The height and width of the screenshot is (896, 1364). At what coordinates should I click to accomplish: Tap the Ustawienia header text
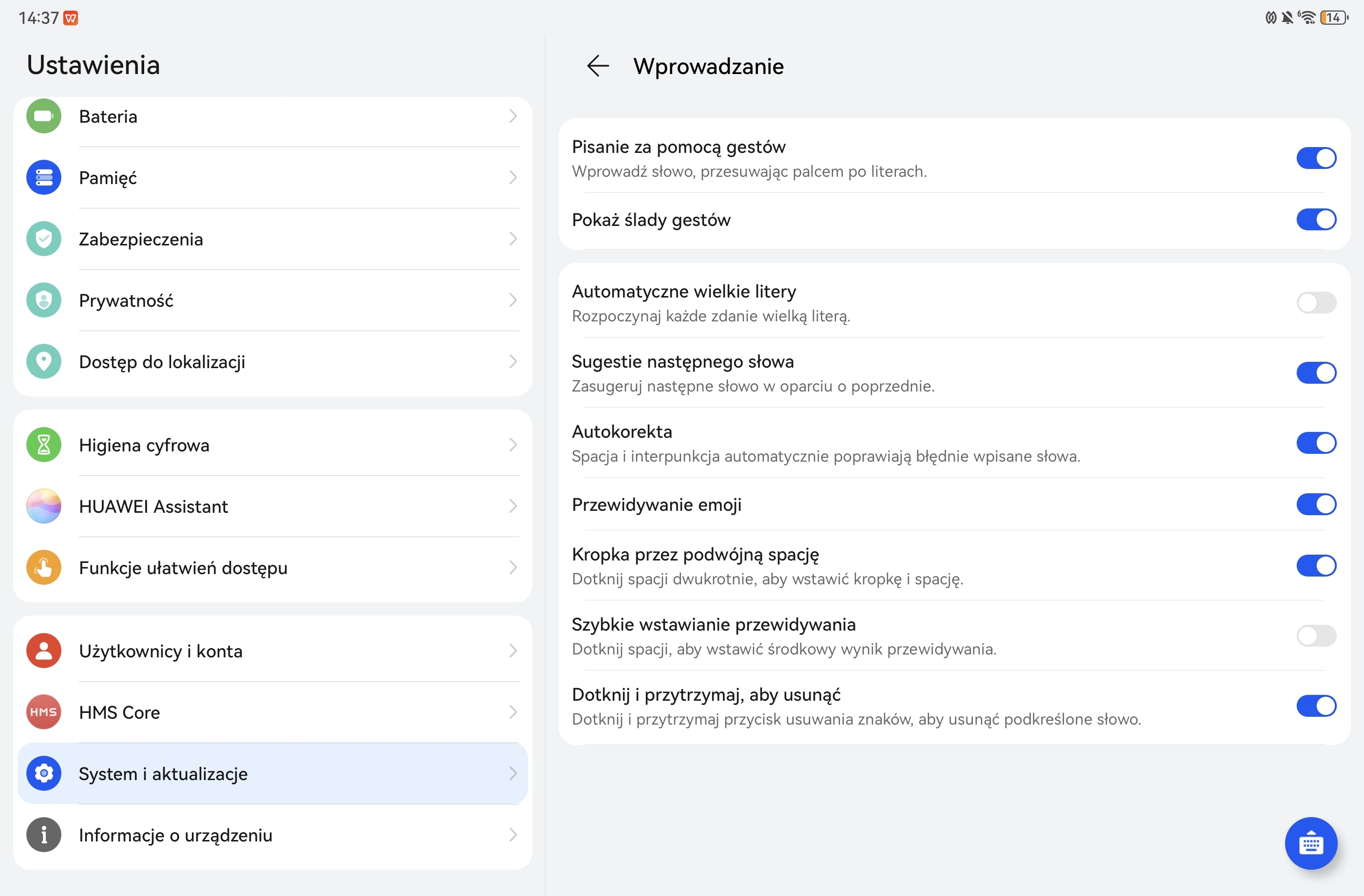[x=94, y=65]
